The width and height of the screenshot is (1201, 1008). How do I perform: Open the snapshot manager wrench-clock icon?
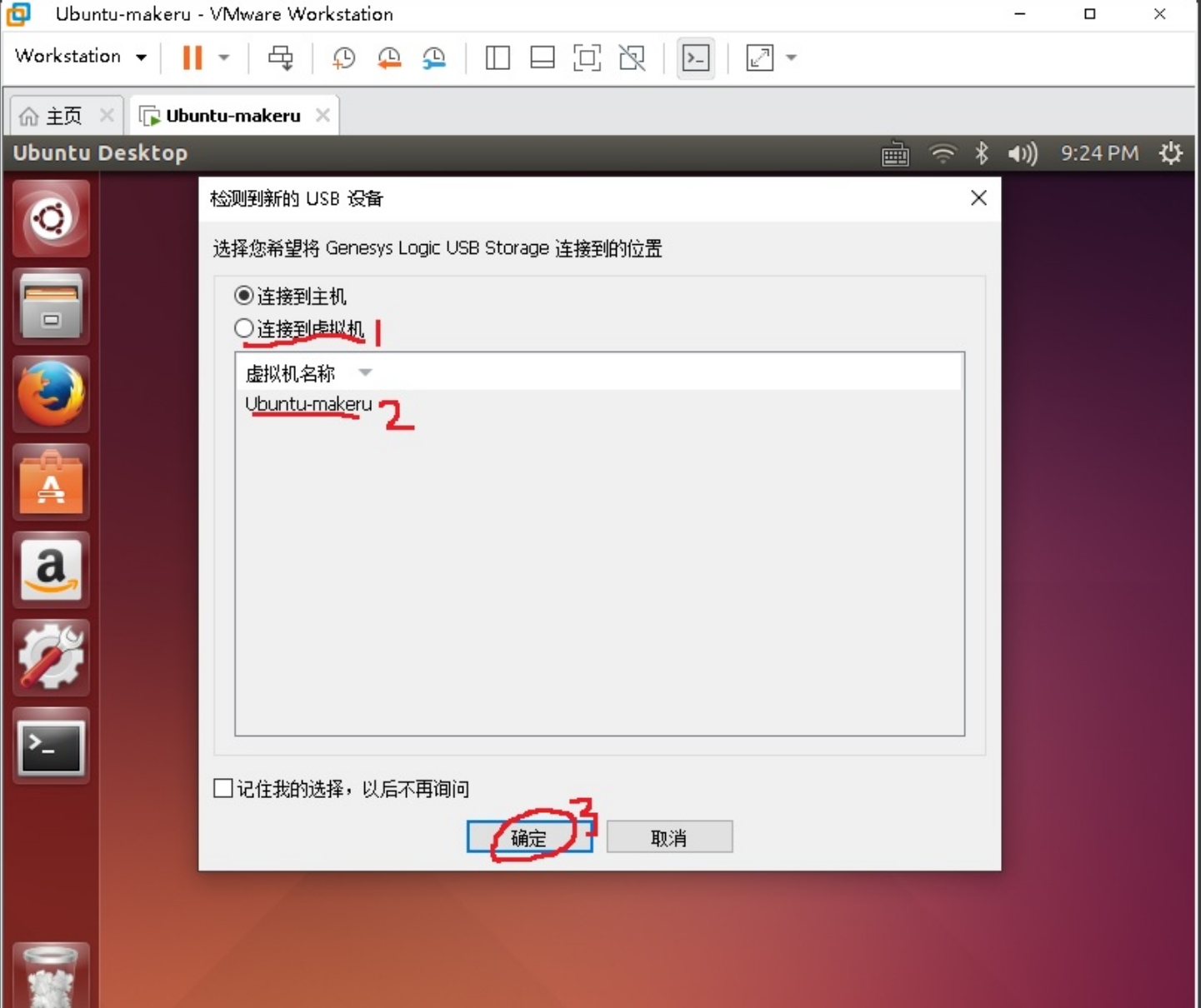433,57
